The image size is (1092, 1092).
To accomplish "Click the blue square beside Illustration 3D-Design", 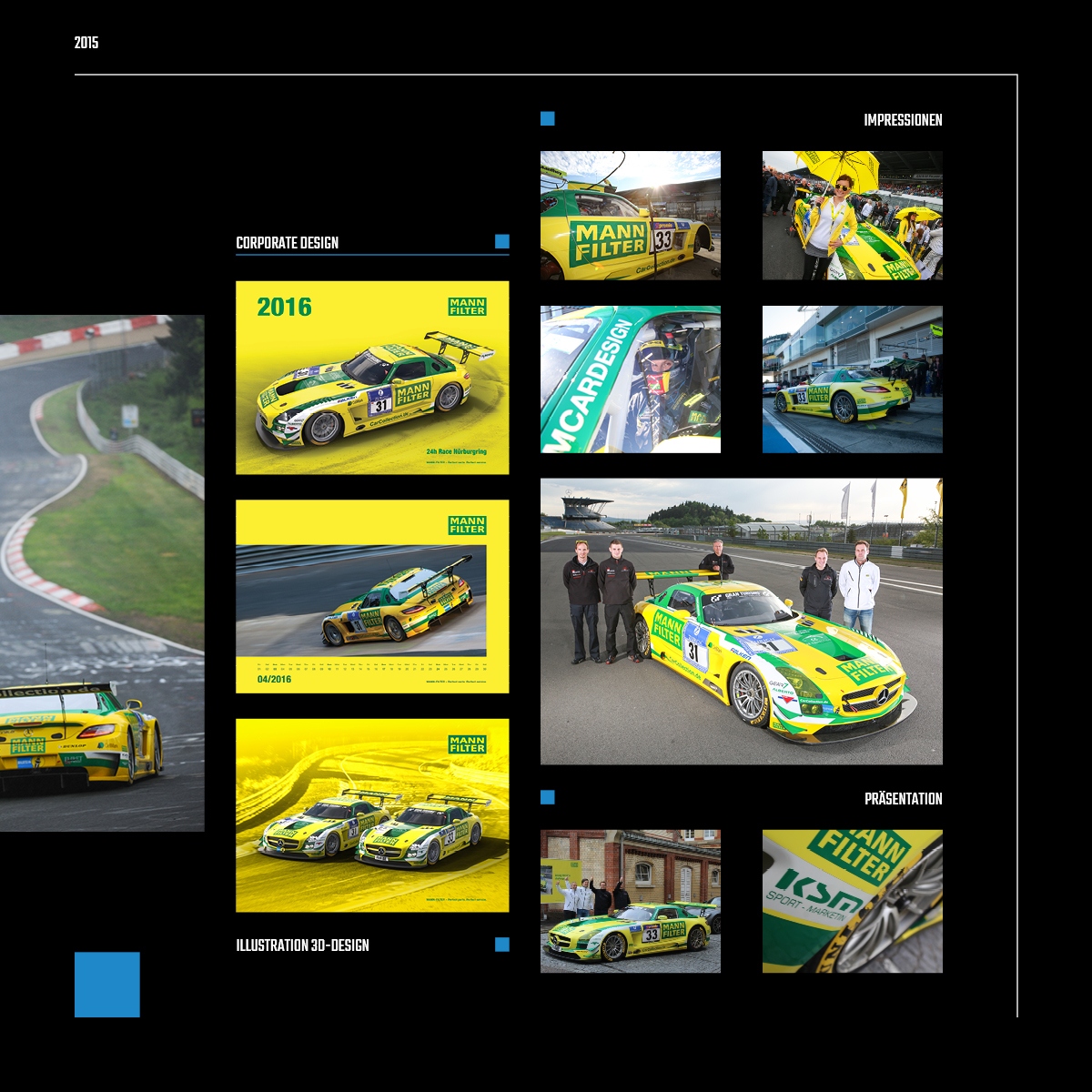I will point(501,945).
